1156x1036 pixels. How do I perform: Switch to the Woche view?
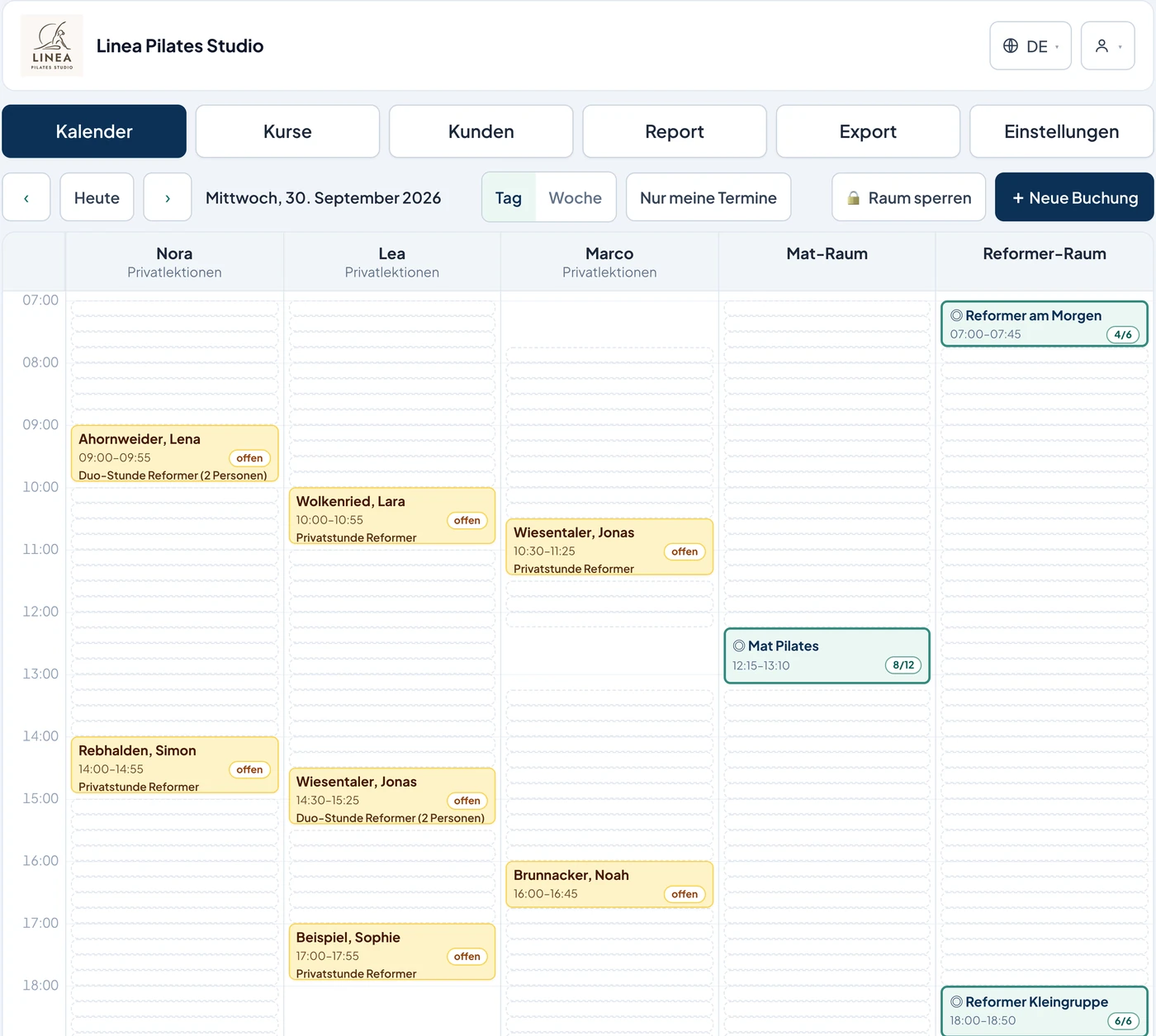tap(576, 197)
